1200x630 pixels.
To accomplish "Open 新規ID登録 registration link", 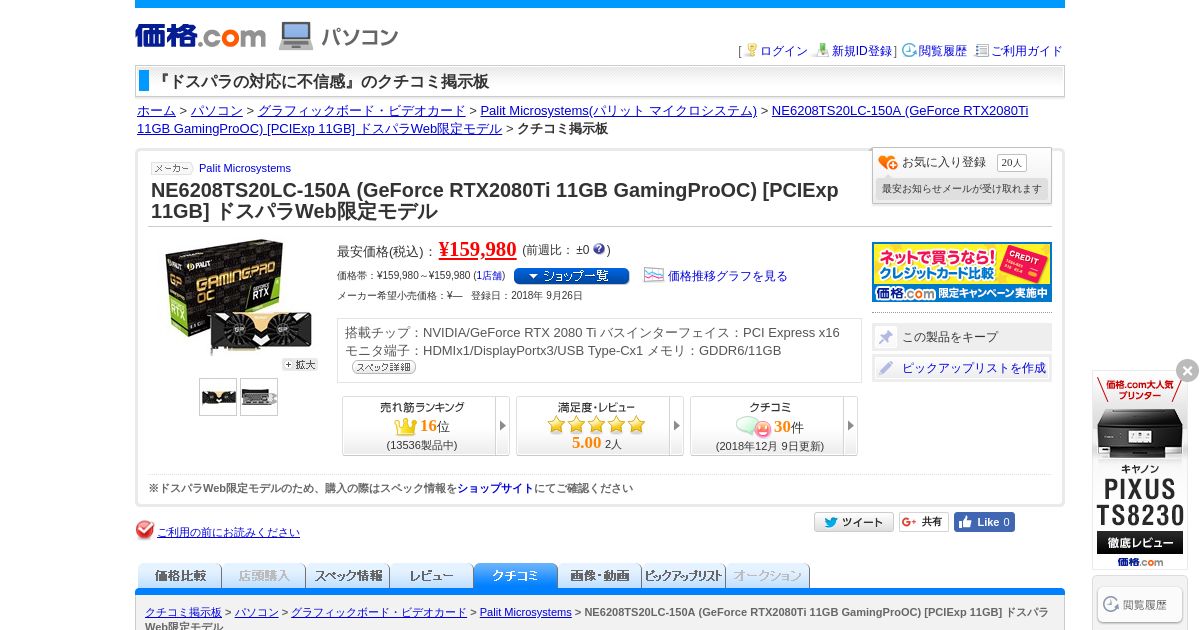I will click(x=862, y=51).
